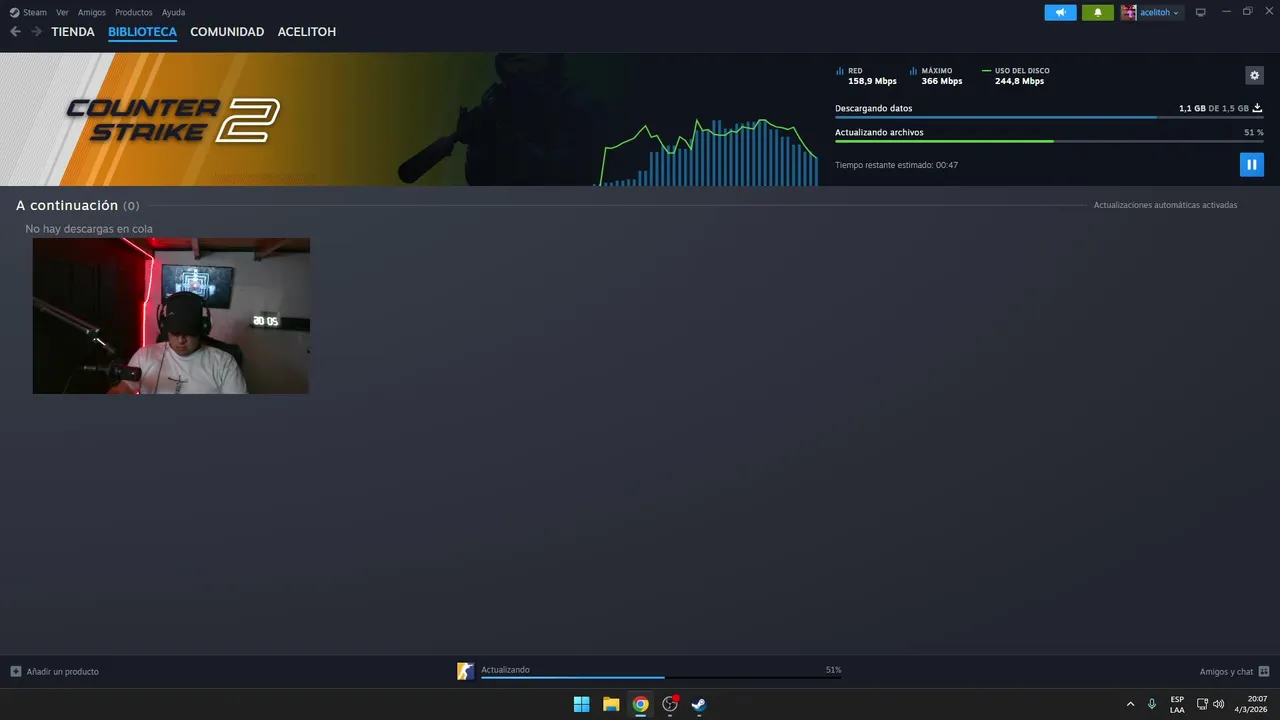
Task: Click the bottom Actualizando progress bar
Action: pyautogui.click(x=661, y=677)
